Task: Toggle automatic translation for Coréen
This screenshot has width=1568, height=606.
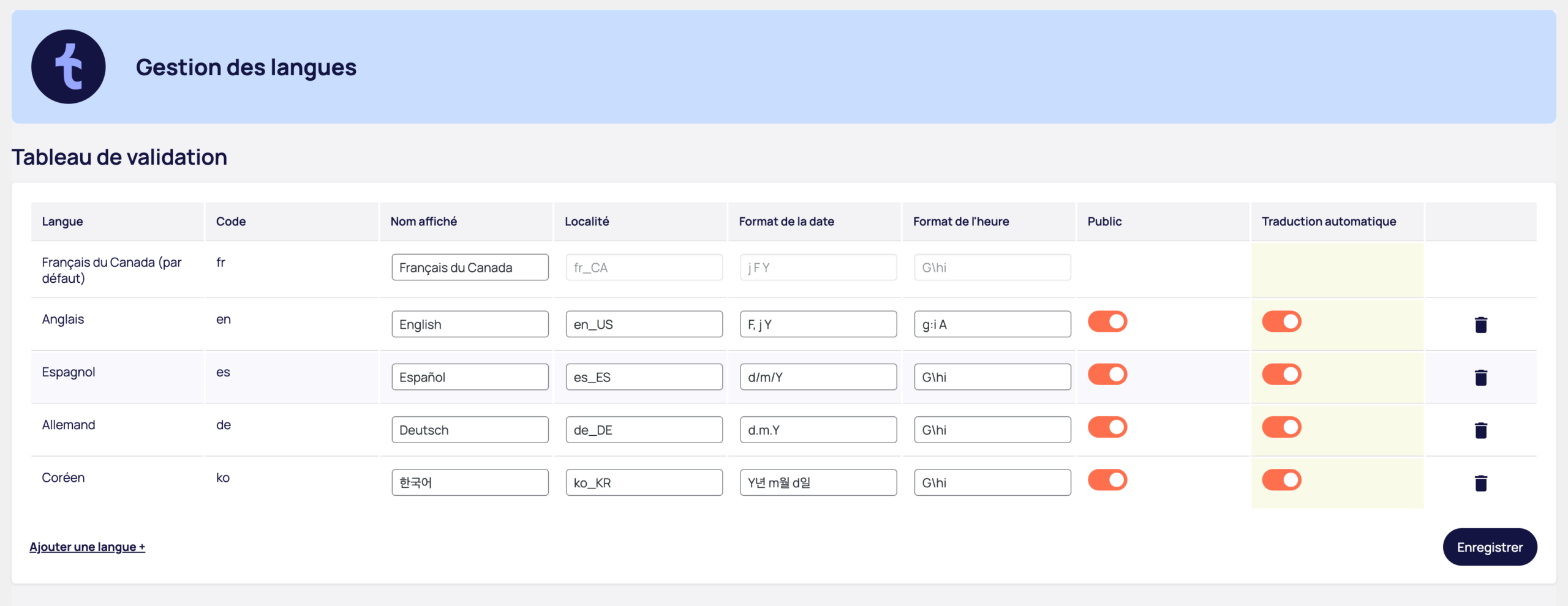Action: point(1282,480)
